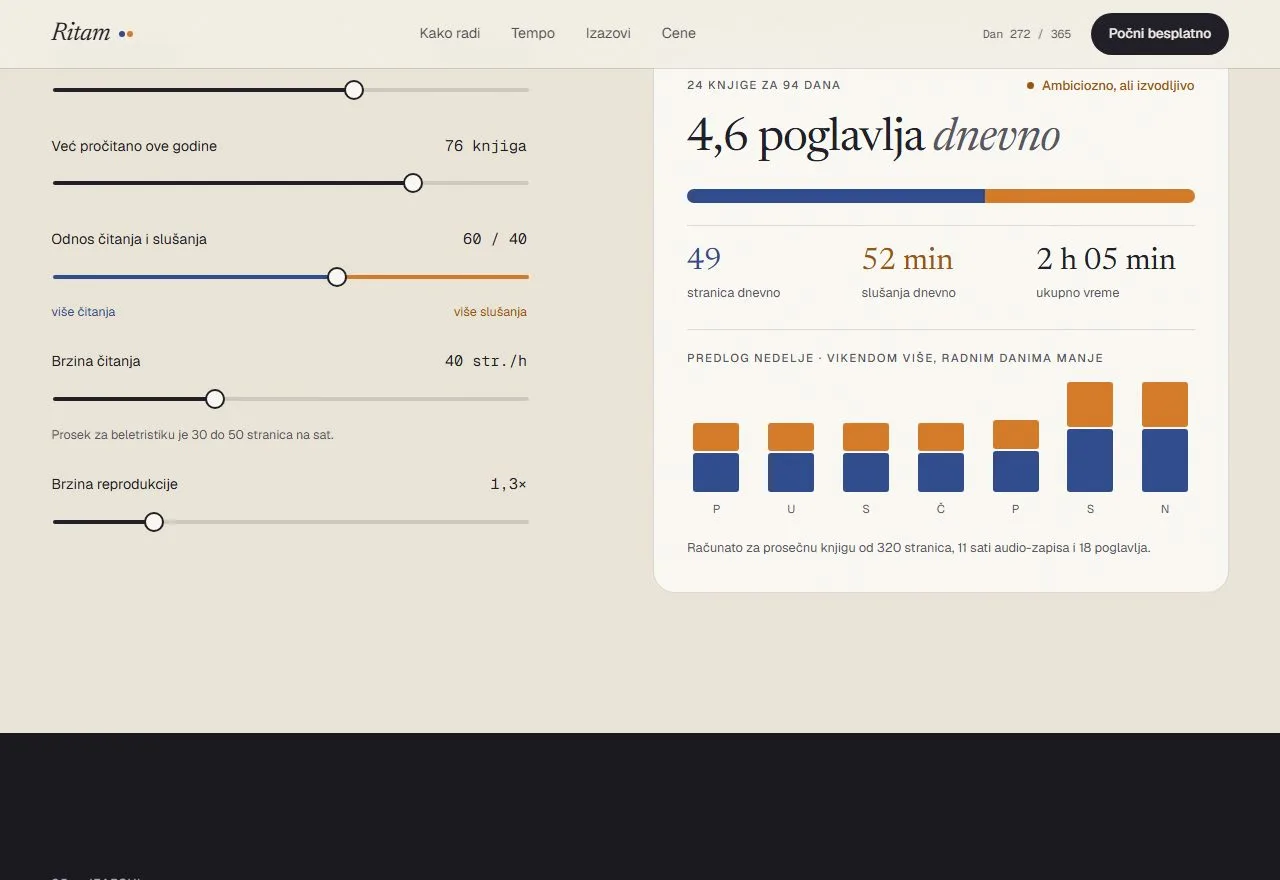Click the U (Tuesday) bar in weekly chart
Viewport: 1280px width, 880px height.
(x=791, y=457)
